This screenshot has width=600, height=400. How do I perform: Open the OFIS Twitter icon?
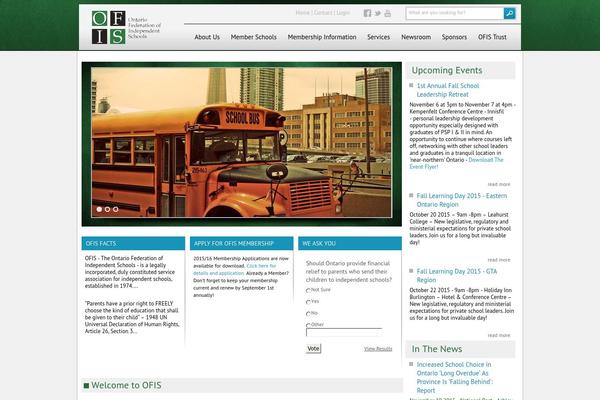pyautogui.click(x=378, y=13)
